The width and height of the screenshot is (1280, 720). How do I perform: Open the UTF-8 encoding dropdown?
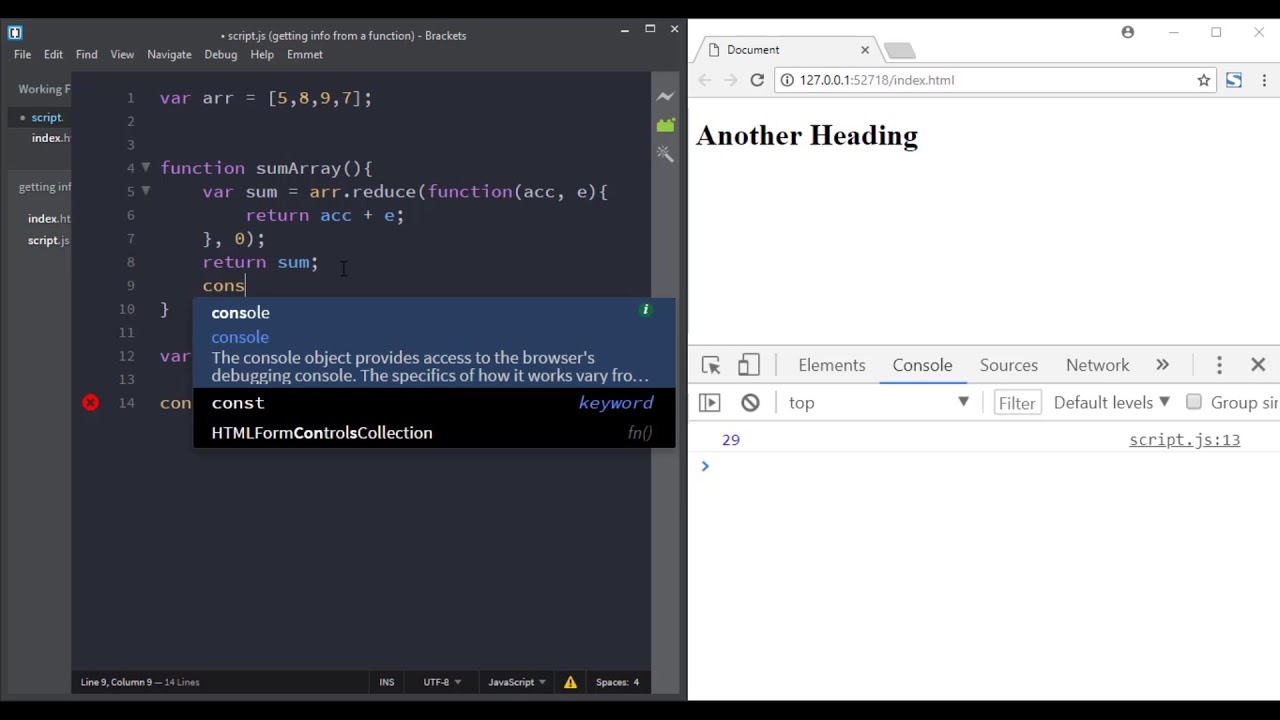[x=442, y=682]
